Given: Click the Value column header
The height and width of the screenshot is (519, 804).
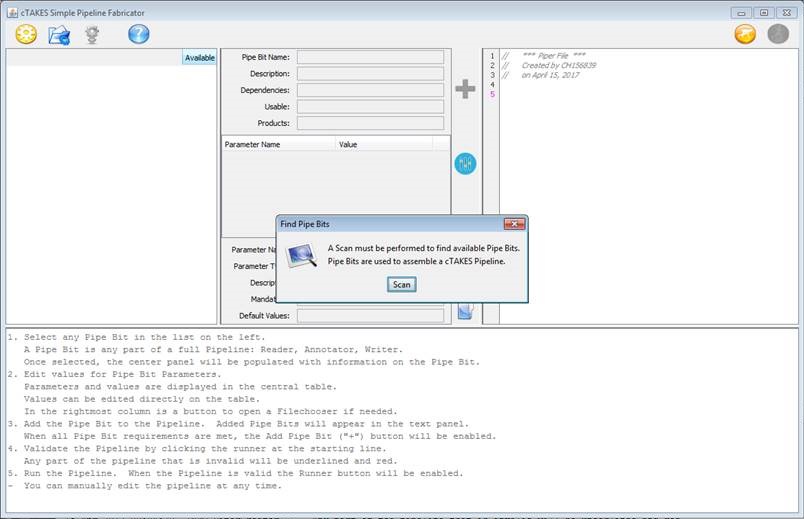Looking at the screenshot, I should (x=383, y=145).
